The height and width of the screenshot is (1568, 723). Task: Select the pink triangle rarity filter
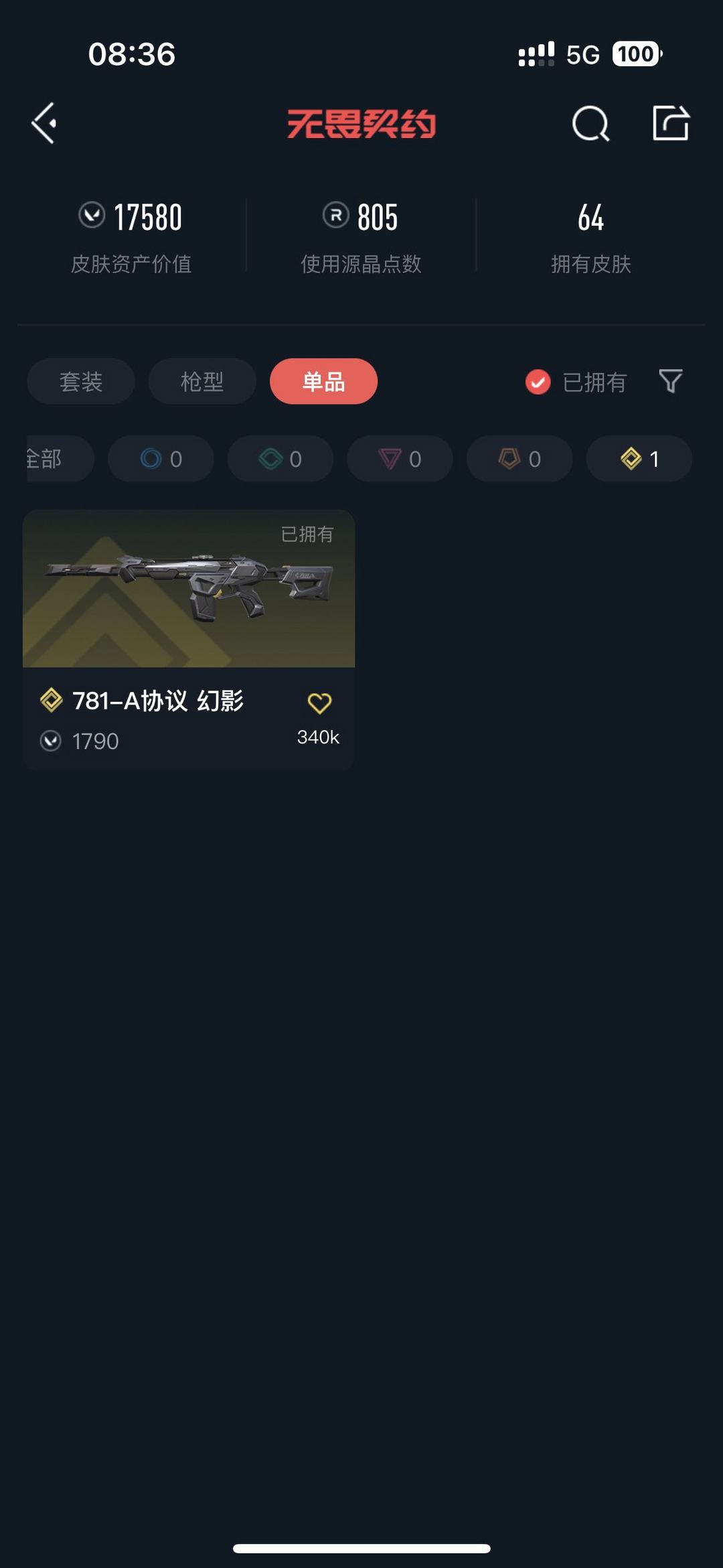[400, 459]
